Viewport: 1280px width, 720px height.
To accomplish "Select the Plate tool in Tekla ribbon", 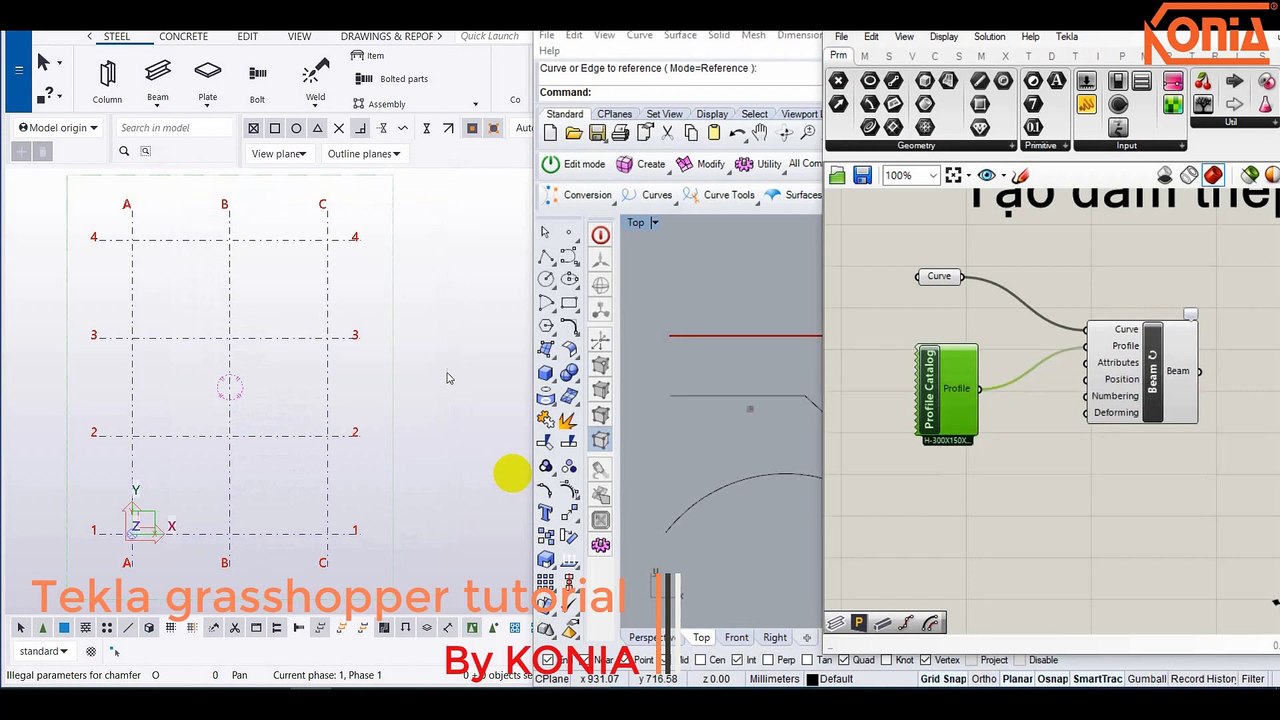I will 208,80.
